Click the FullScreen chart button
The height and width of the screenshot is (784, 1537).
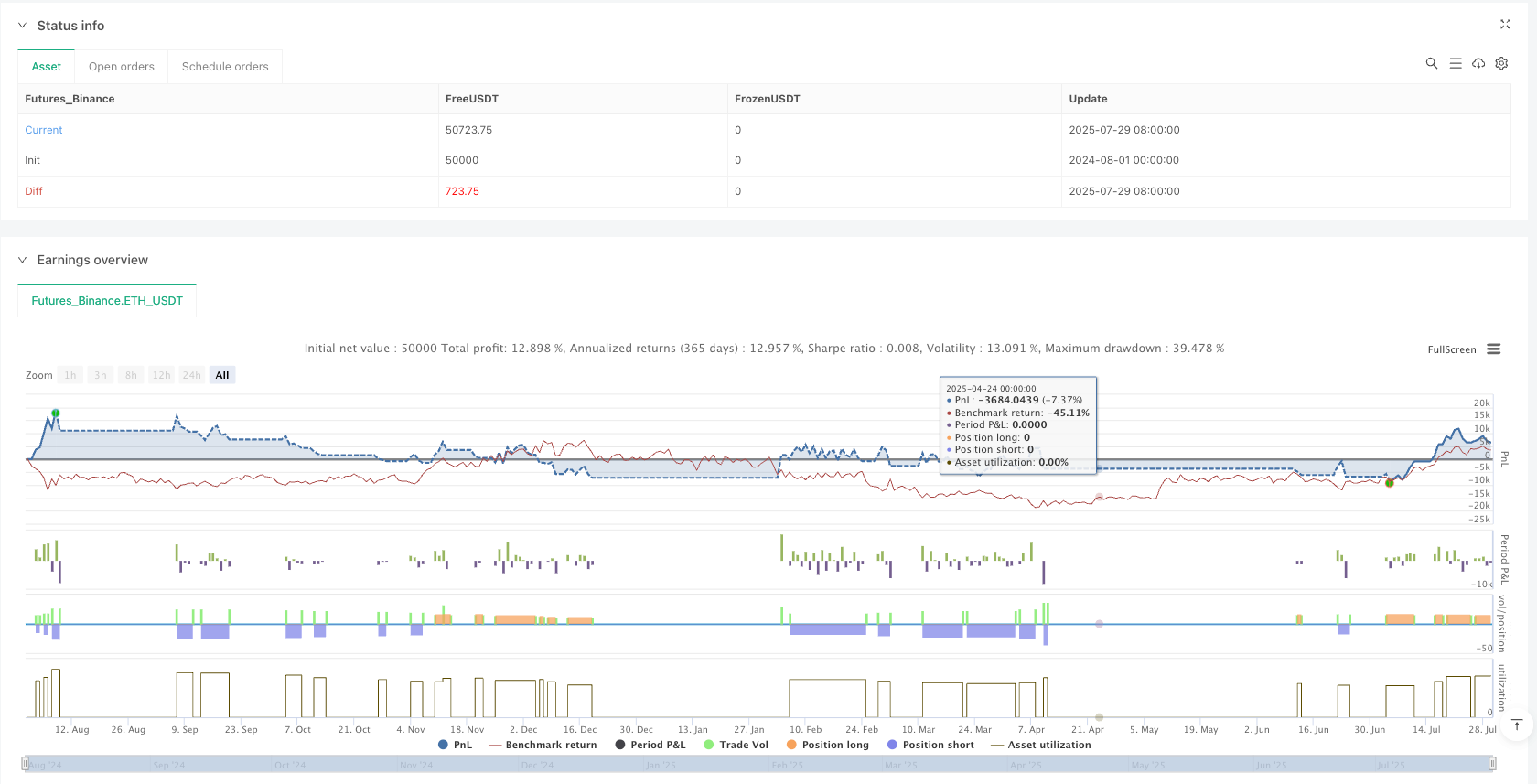click(x=1452, y=349)
